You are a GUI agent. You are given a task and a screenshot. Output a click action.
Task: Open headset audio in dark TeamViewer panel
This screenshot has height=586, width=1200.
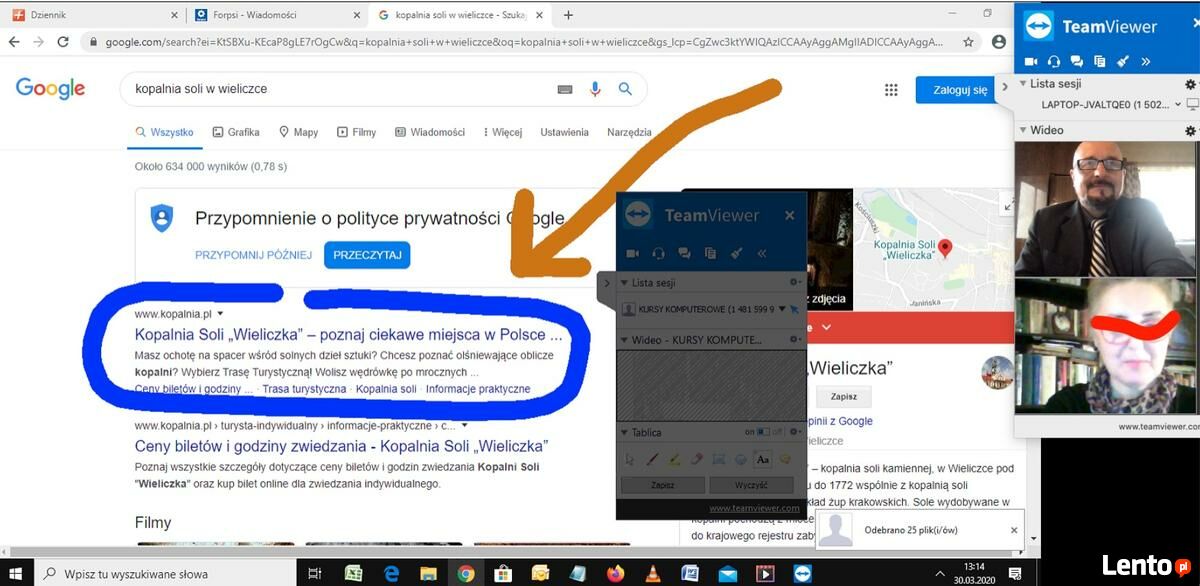pos(659,253)
